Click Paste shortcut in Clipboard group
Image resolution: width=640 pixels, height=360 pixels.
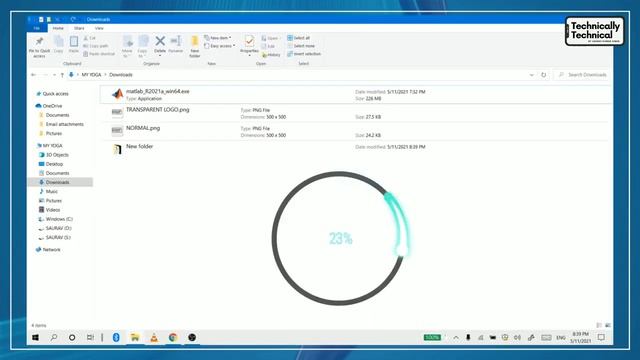[x=99, y=54]
